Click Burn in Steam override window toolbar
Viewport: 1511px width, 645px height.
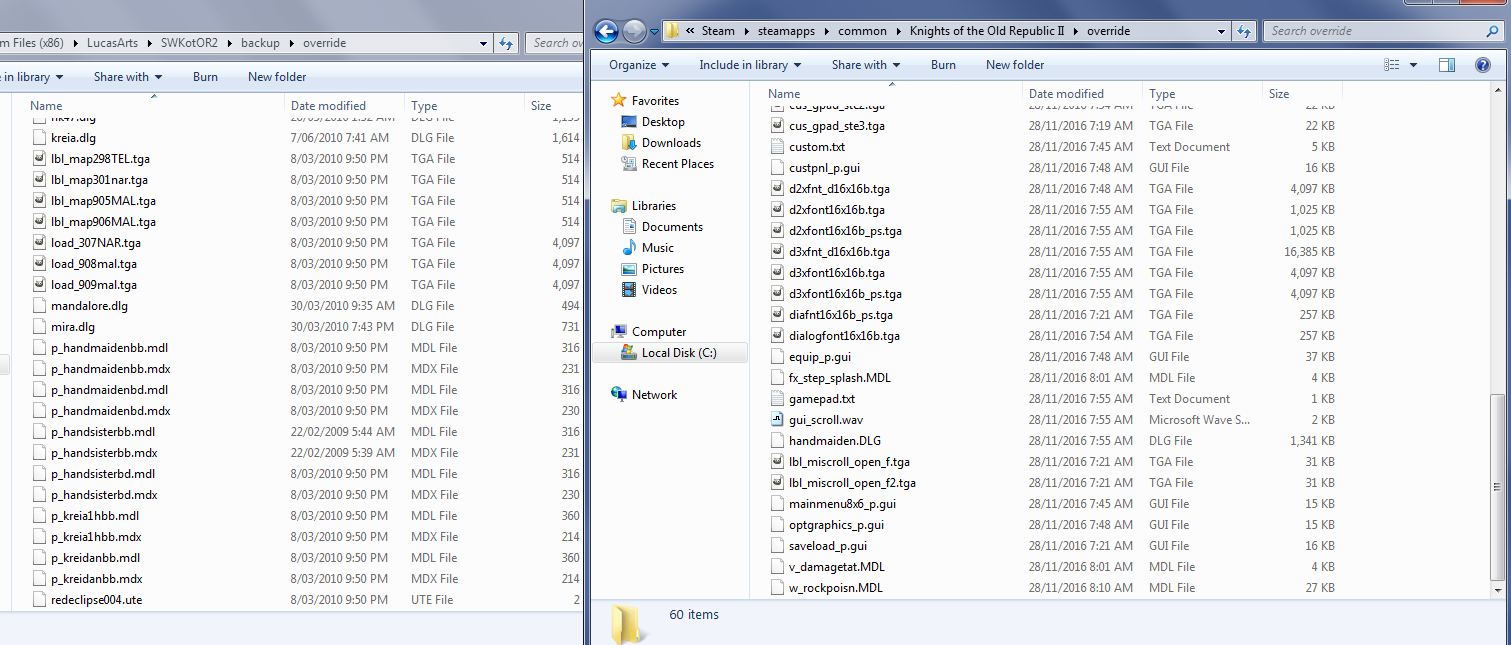tap(943, 65)
